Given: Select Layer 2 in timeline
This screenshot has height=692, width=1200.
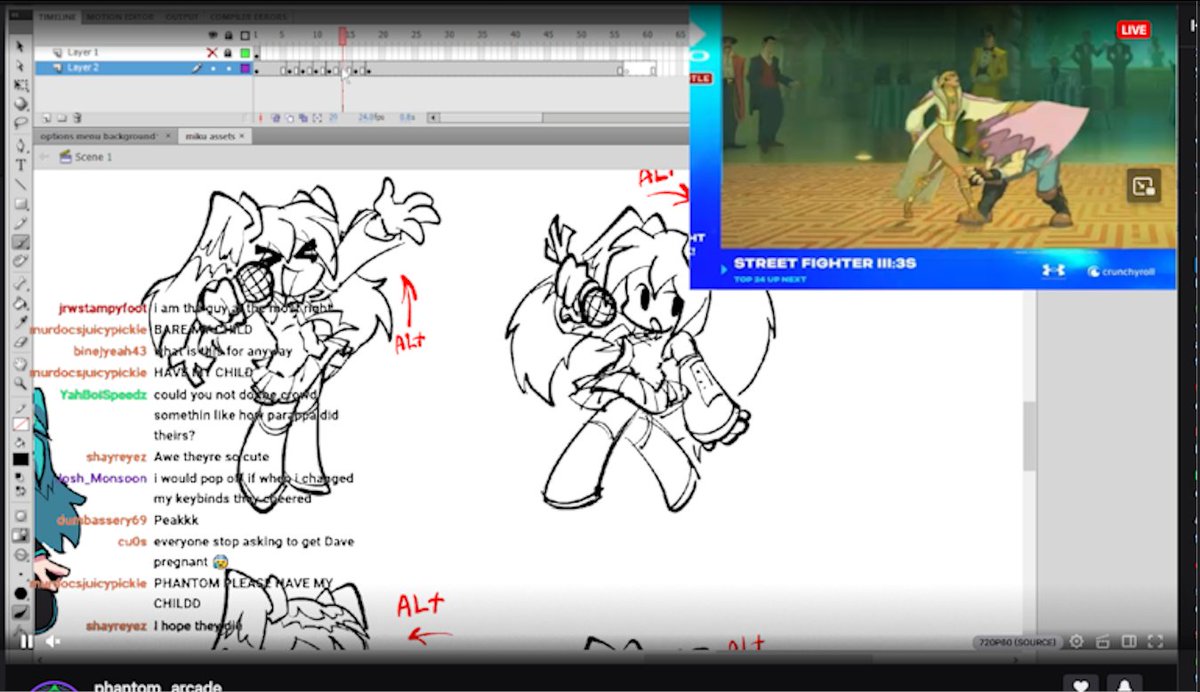Looking at the screenshot, I should pos(84,68).
